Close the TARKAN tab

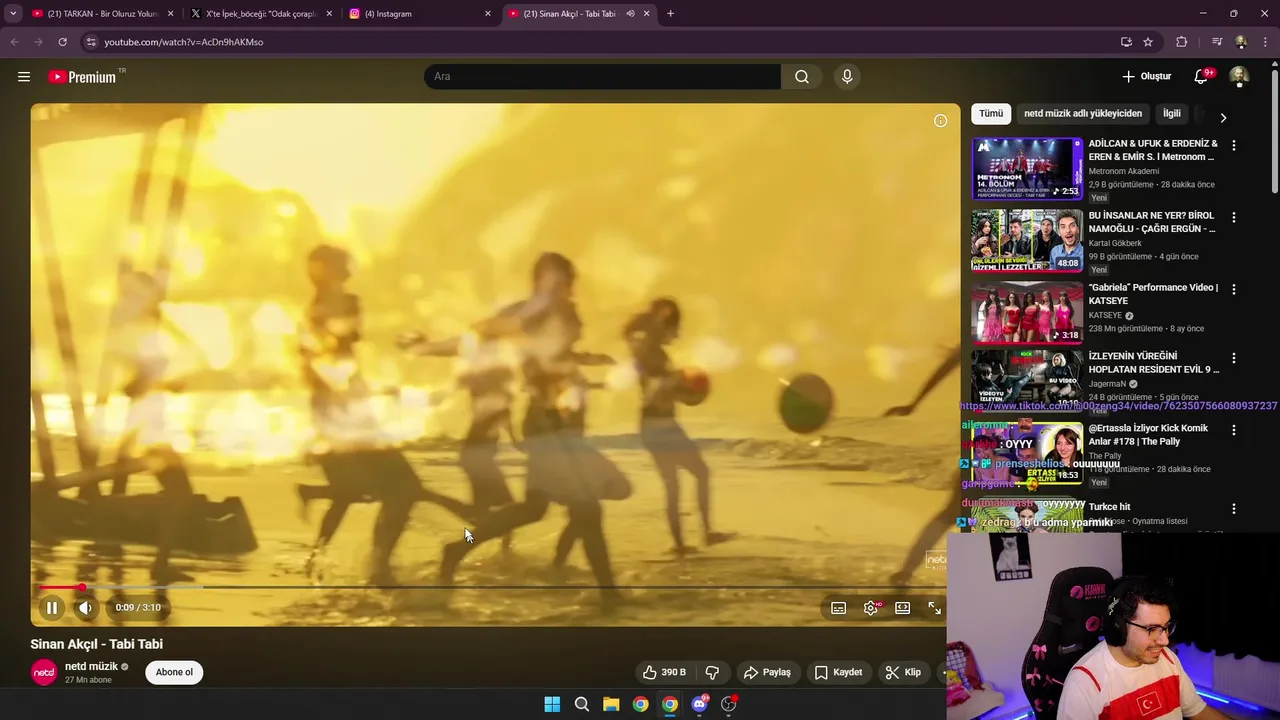pos(170,14)
